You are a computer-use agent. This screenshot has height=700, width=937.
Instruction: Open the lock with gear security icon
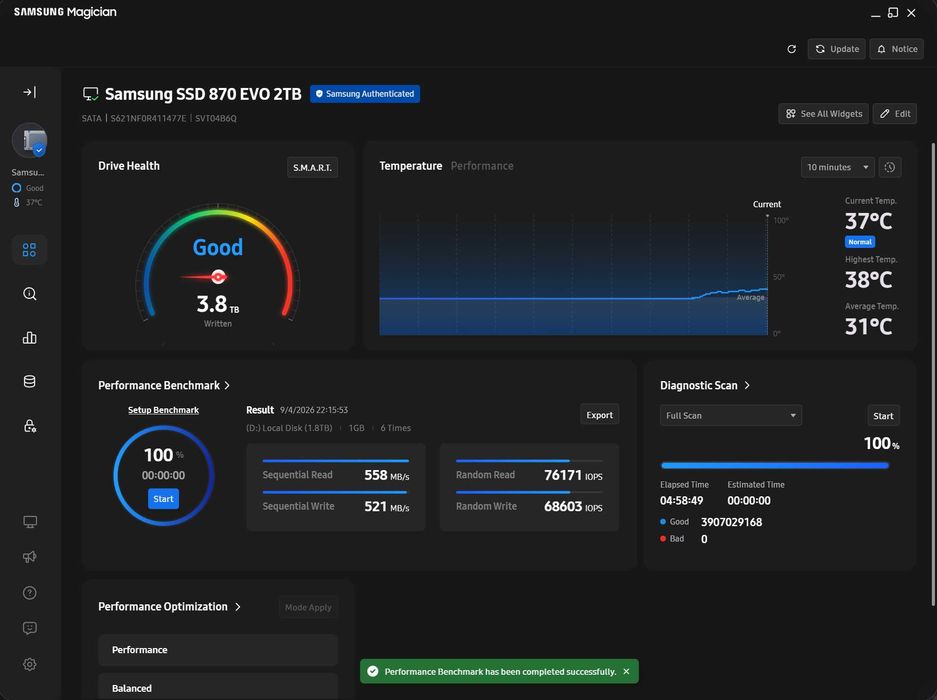coord(29,426)
